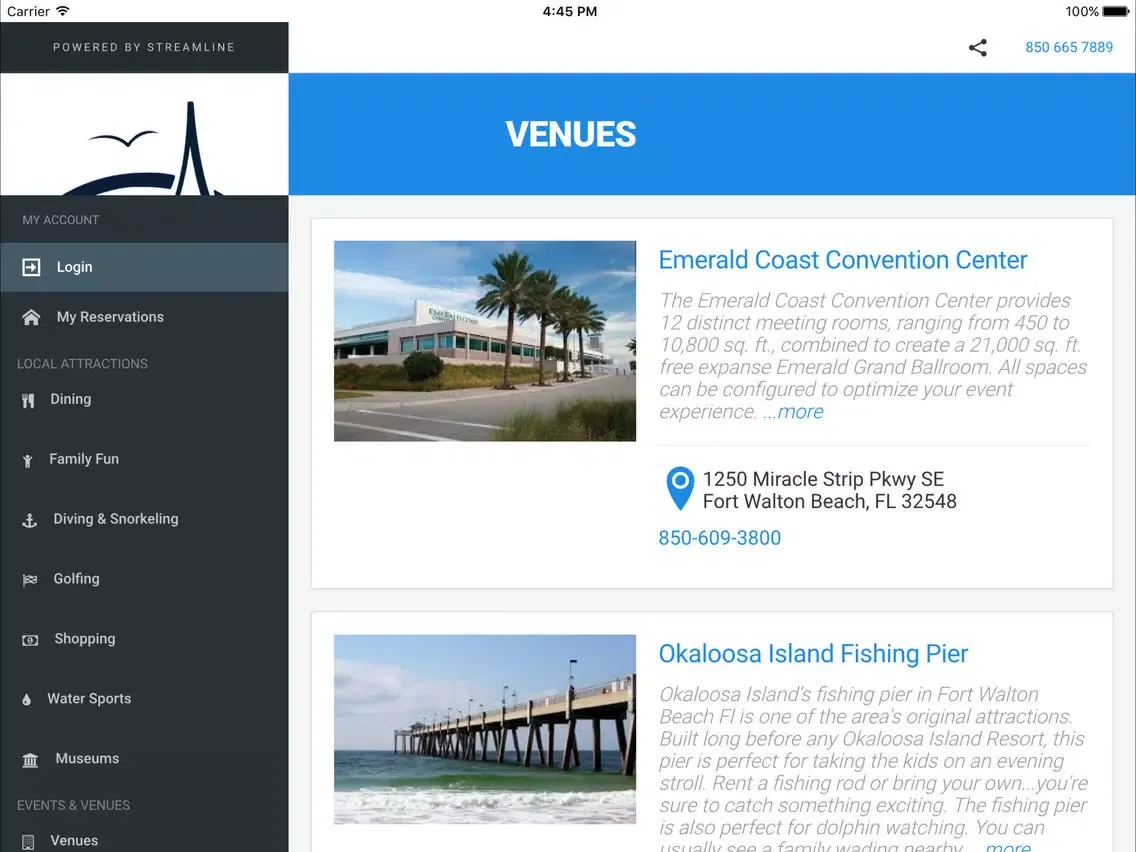
Task: Click the Fort Walton Beach, FL 32548 line
Action: [830, 501]
